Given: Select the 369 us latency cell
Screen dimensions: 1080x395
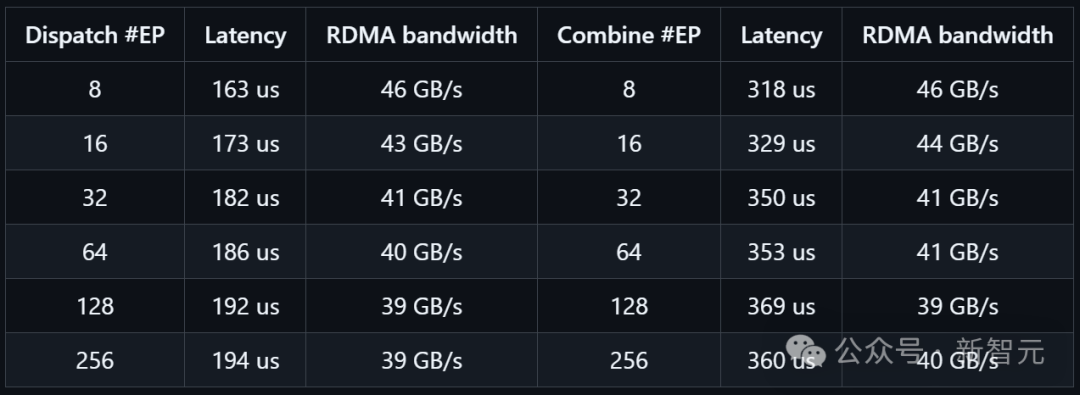Looking at the screenshot, I should [x=781, y=306].
